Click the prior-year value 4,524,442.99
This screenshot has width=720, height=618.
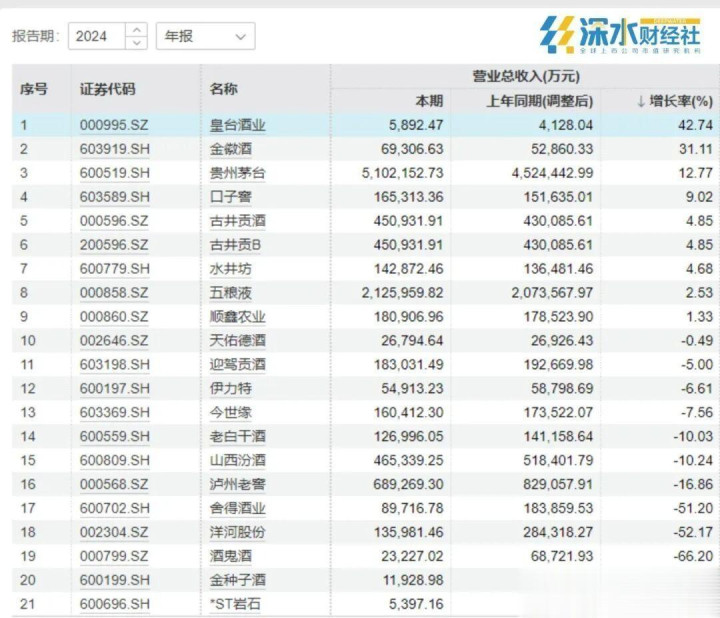pyautogui.click(x=552, y=173)
